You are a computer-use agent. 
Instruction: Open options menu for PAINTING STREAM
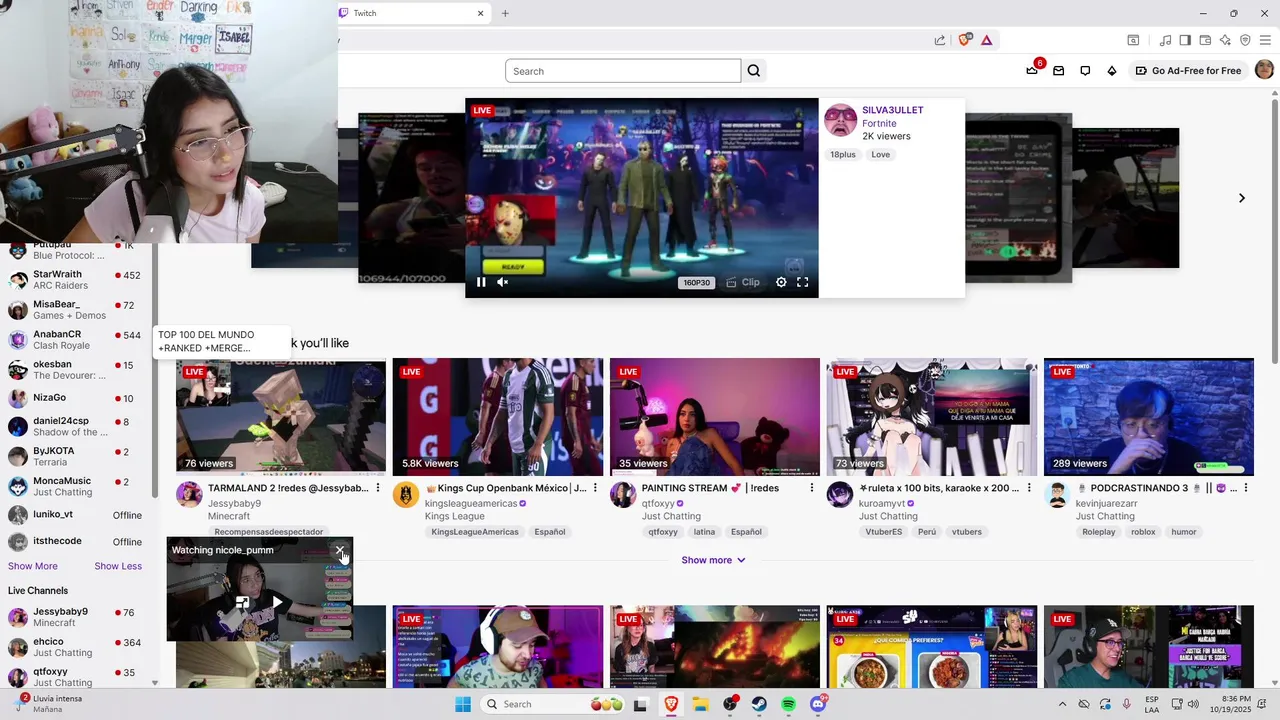point(811,488)
